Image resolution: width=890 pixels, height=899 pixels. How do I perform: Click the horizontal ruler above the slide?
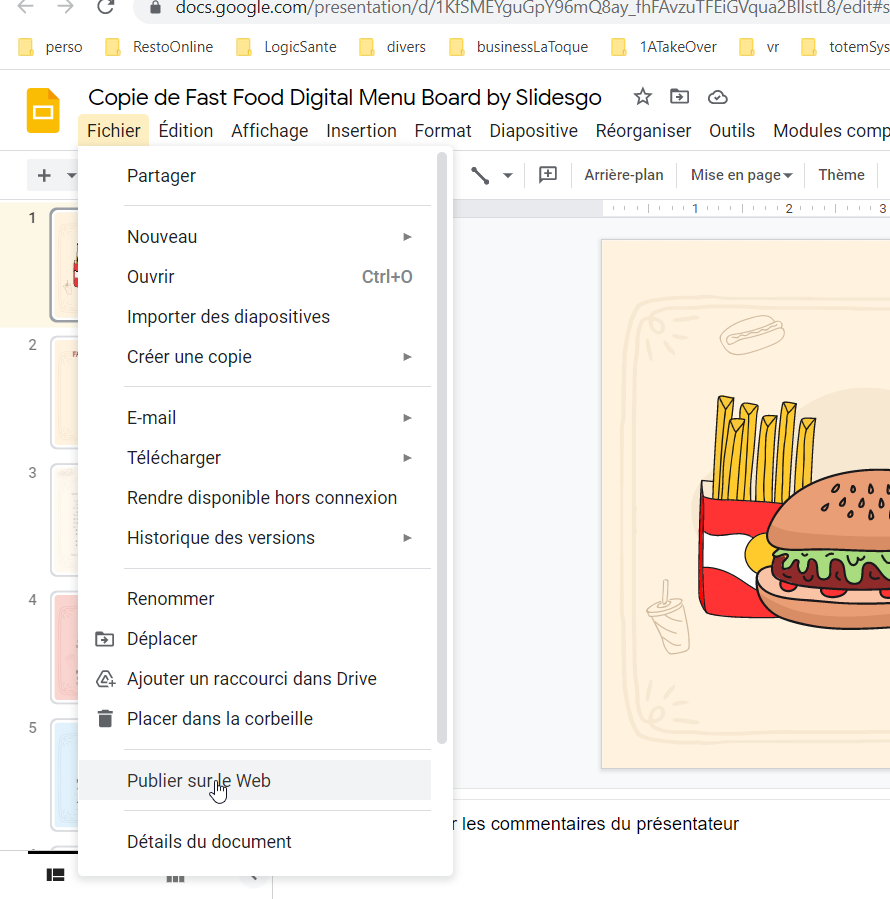click(746, 209)
